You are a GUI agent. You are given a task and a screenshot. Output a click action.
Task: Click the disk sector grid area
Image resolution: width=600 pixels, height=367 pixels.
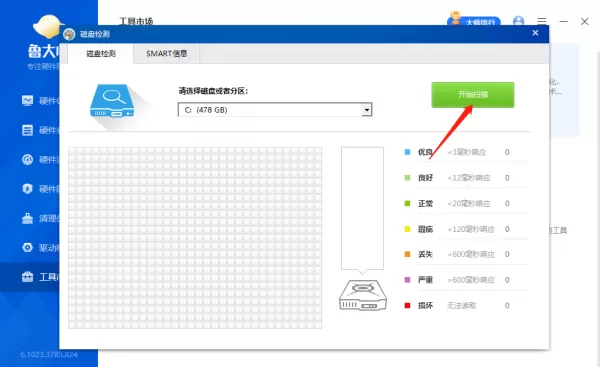(x=195, y=238)
